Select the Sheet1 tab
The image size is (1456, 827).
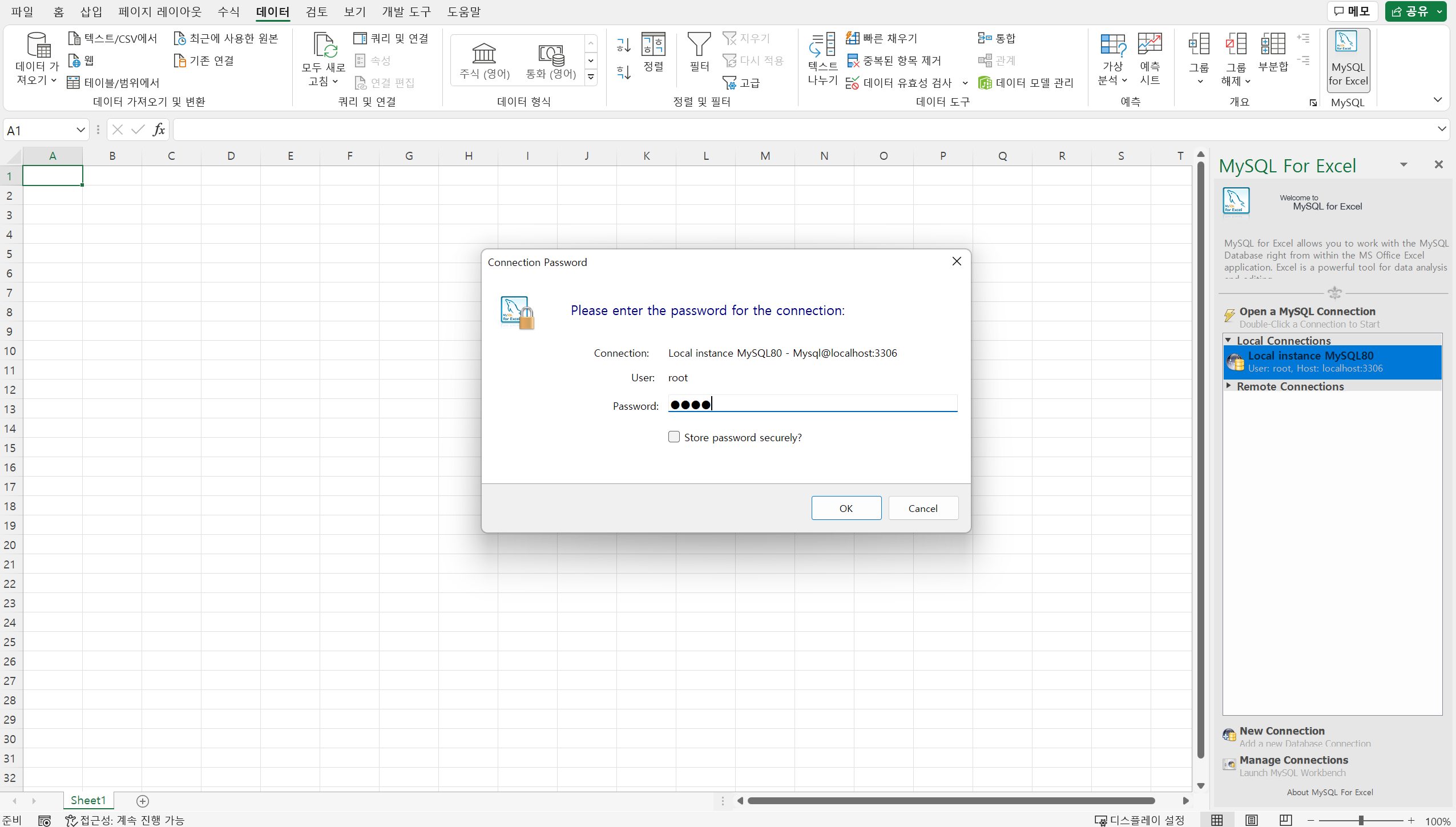(x=88, y=800)
